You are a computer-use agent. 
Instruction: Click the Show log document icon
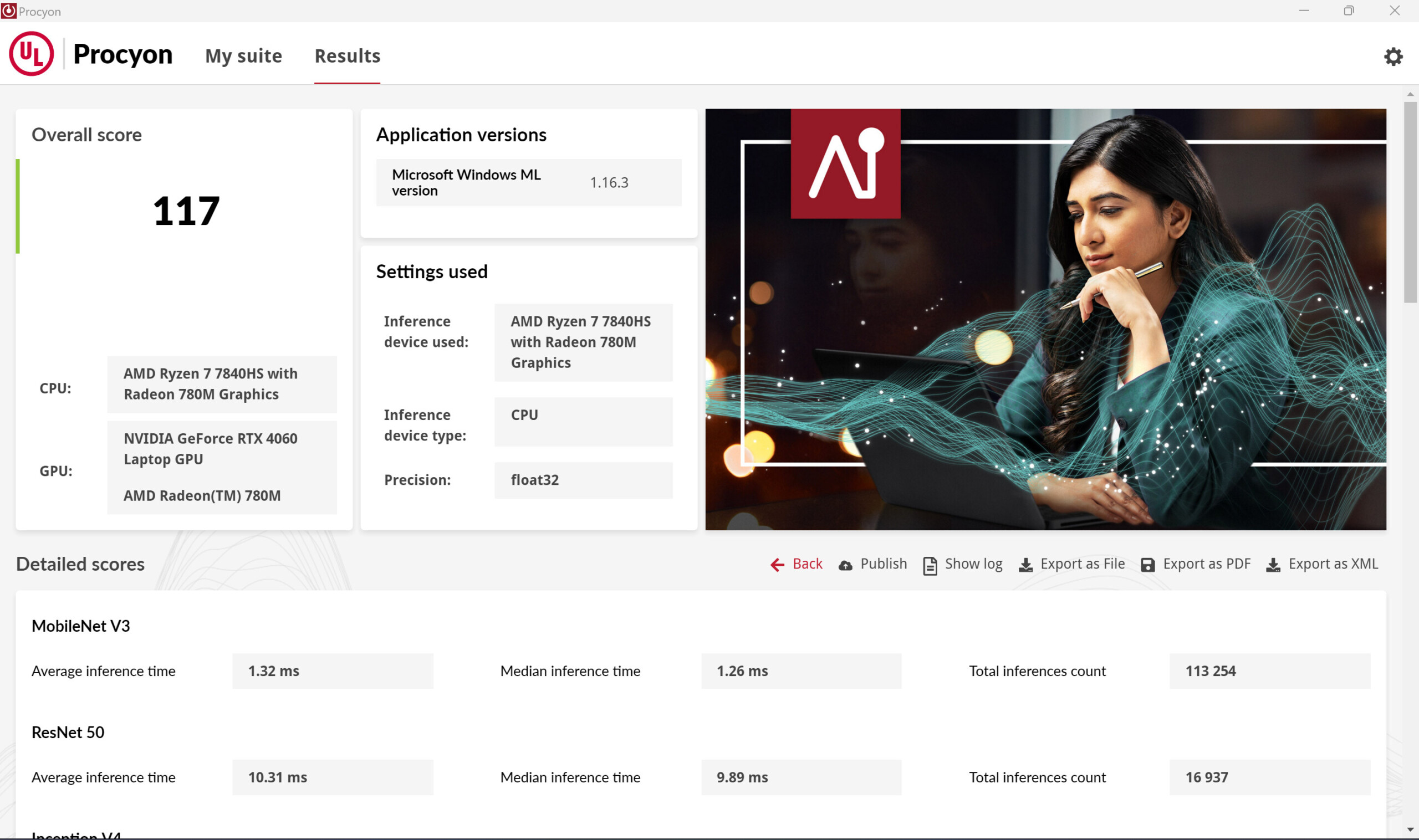[930, 566]
